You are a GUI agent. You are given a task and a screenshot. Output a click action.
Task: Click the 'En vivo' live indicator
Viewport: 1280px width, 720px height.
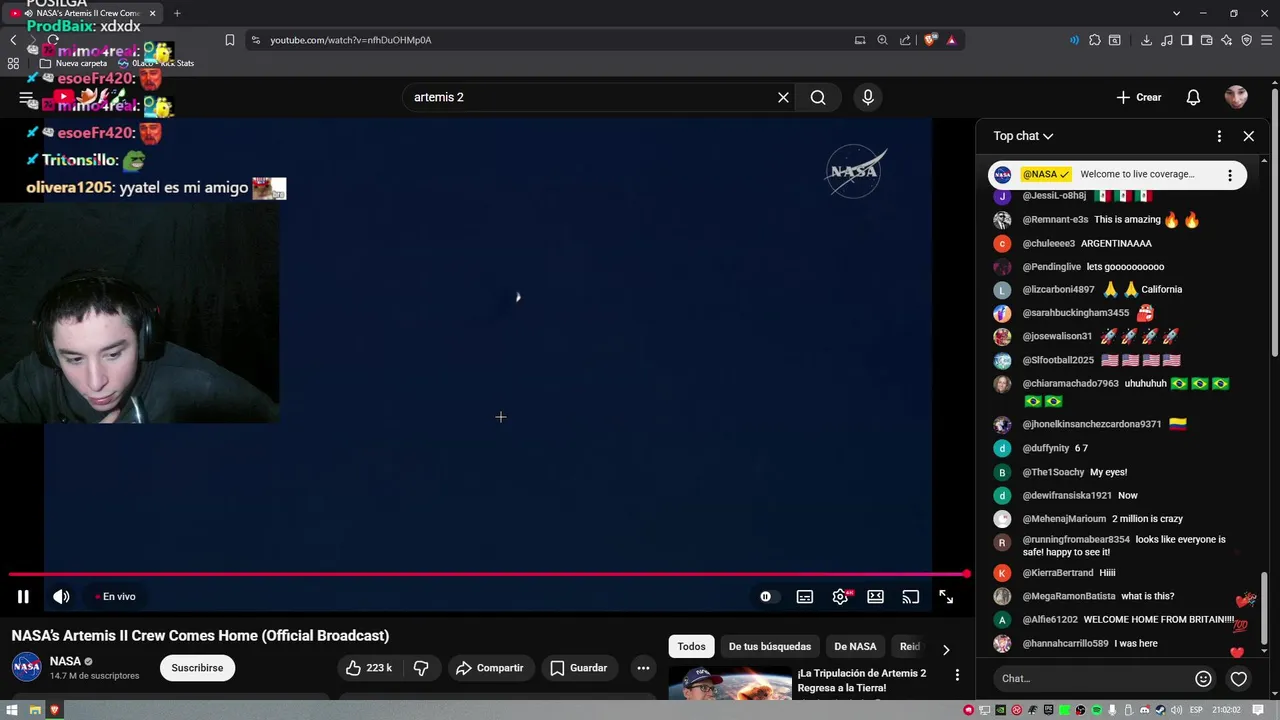pyautogui.click(x=116, y=597)
